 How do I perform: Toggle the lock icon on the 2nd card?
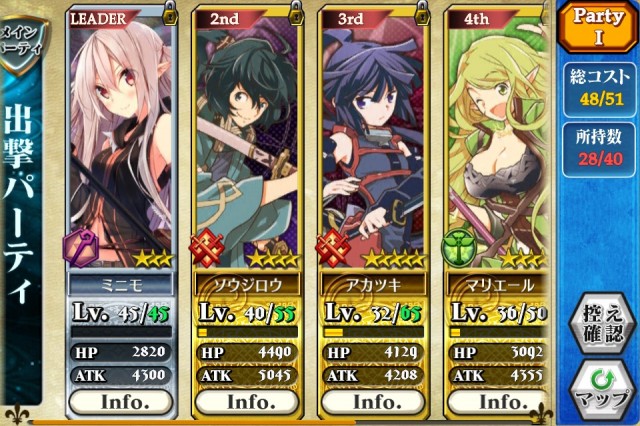tap(296, 13)
